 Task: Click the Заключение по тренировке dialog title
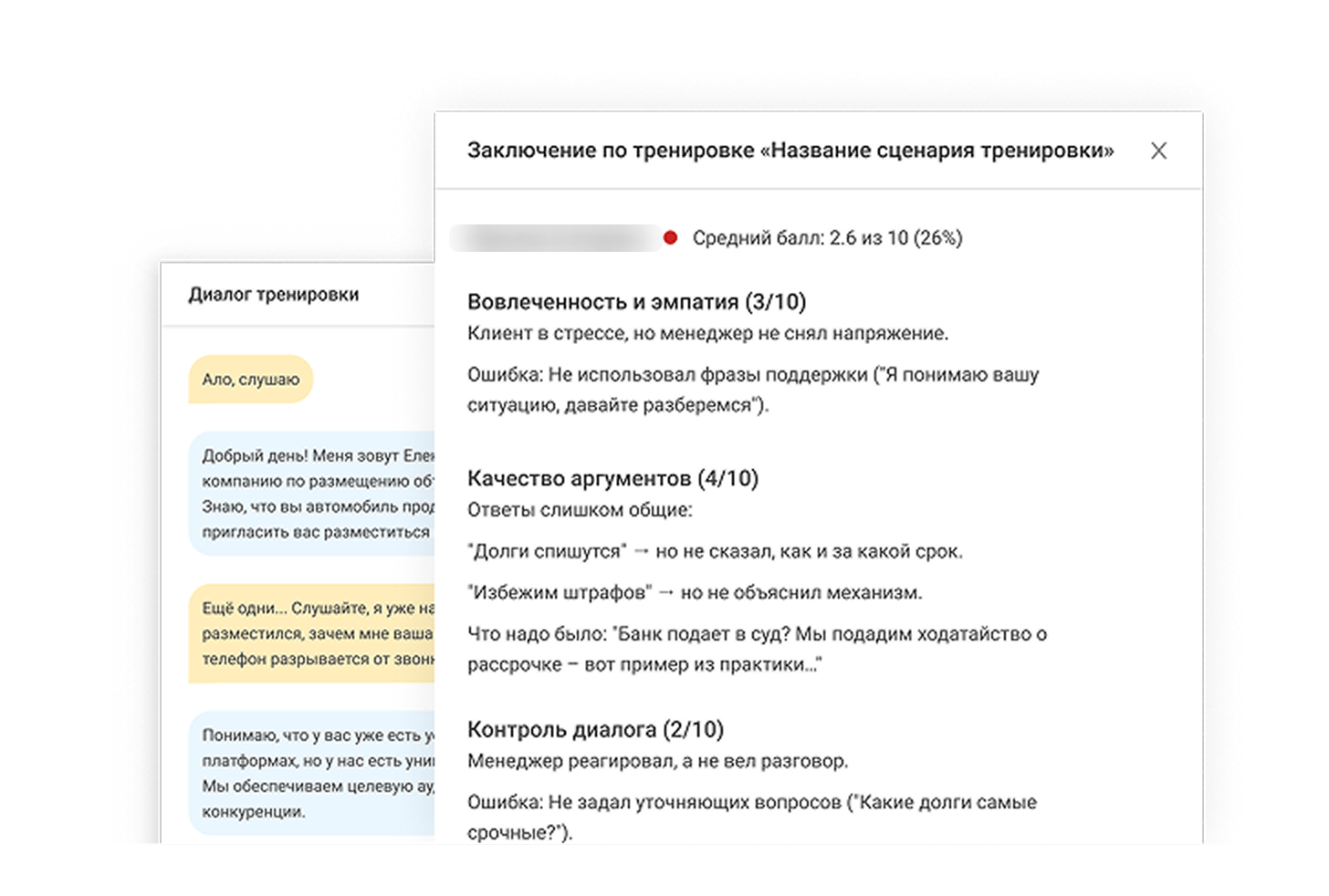tap(790, 151)
